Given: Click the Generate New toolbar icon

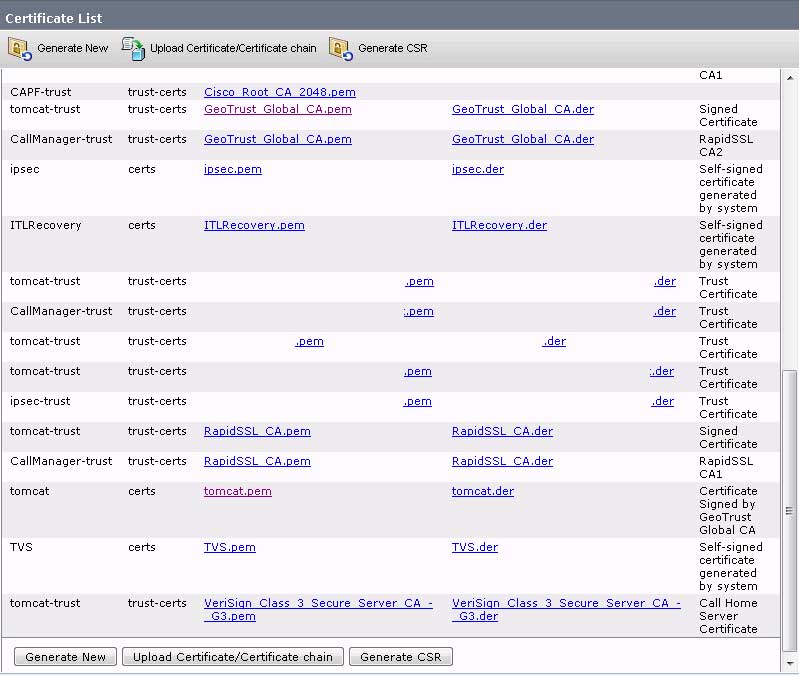Looking at the screenshot, I should (20, 49).
